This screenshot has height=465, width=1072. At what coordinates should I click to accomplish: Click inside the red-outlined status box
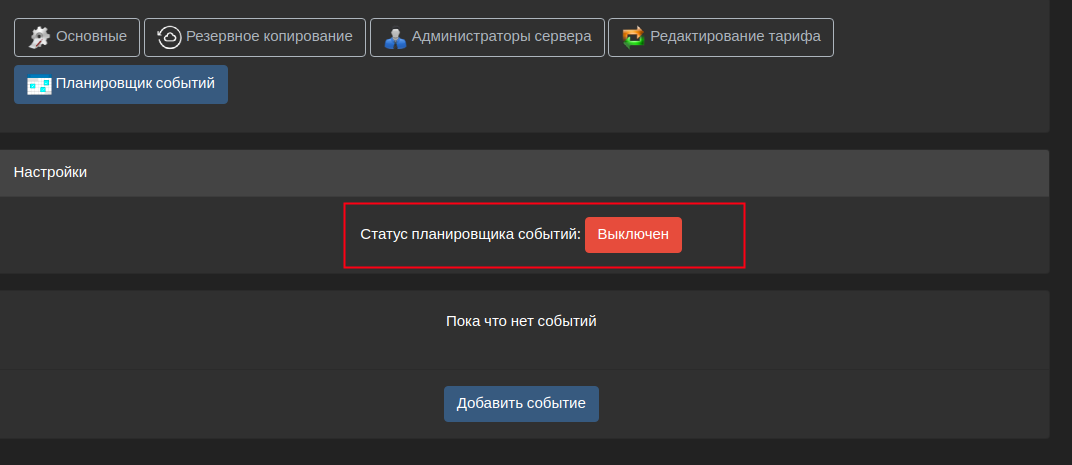coord(544,235)
